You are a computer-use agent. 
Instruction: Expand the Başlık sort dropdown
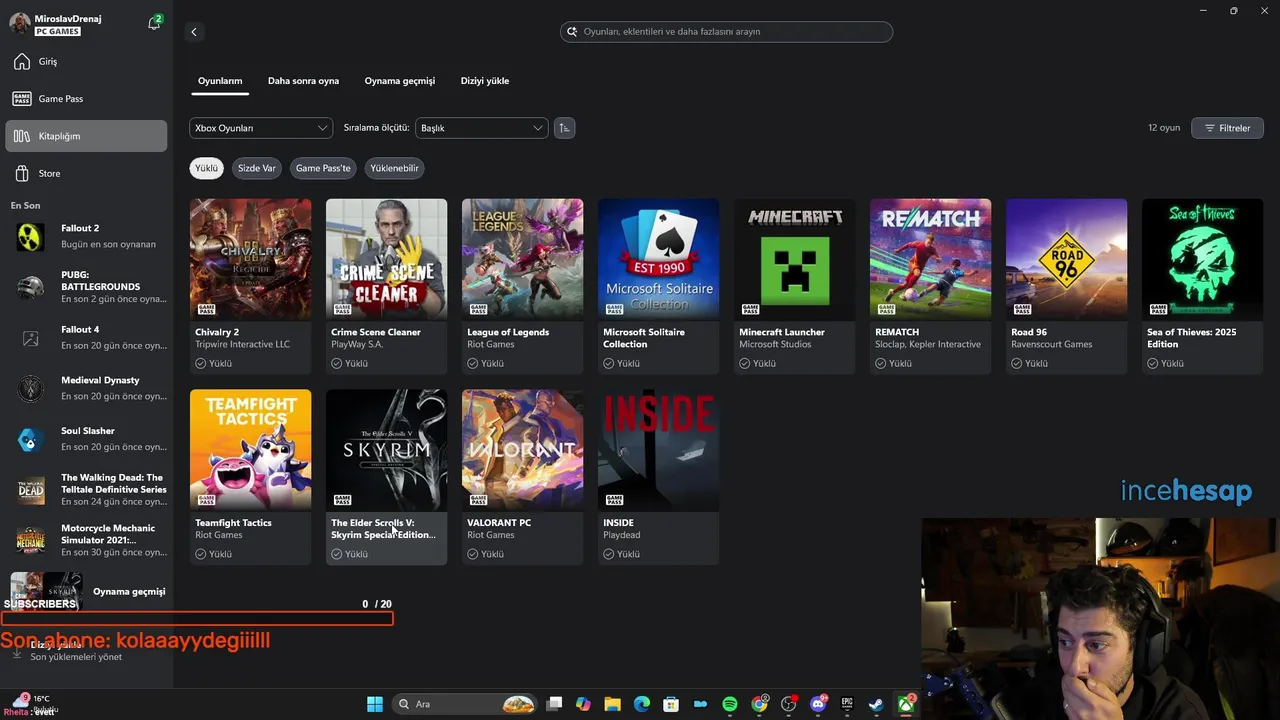(481, 128)
